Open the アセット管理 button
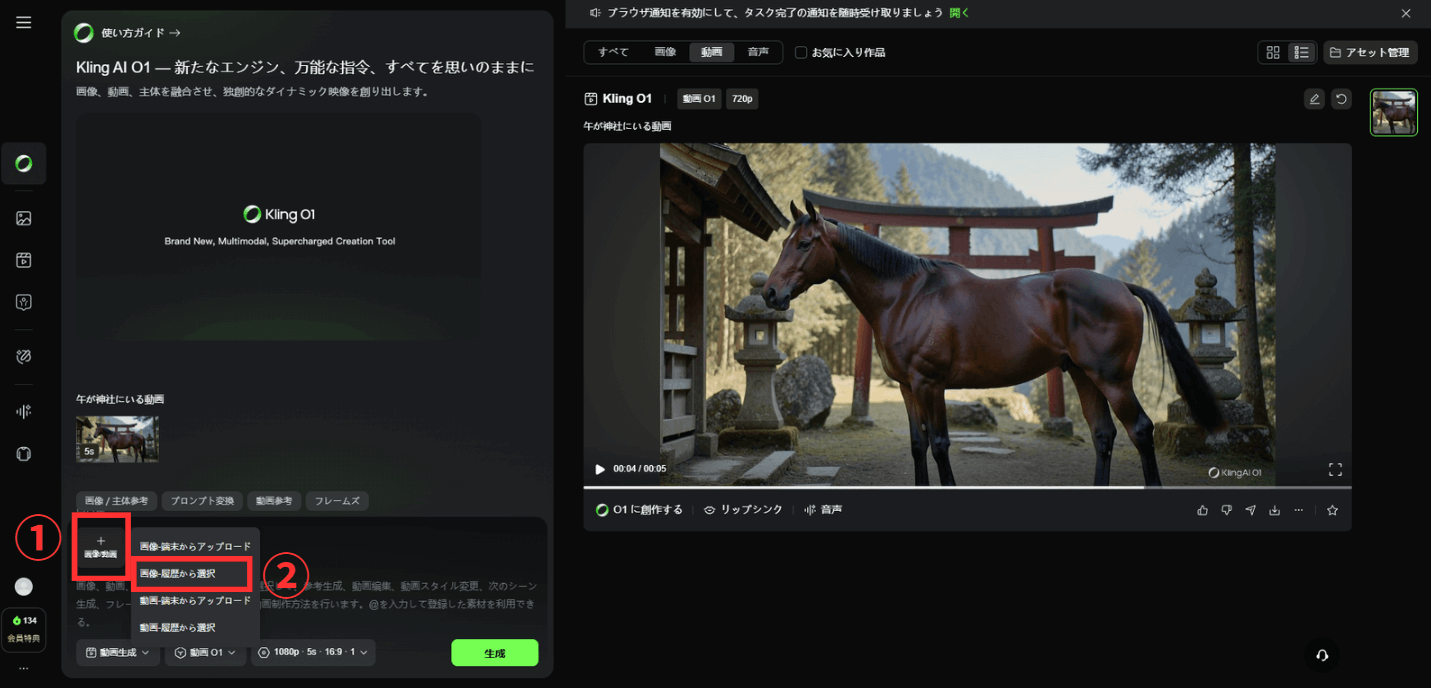The height and width of the screenshot is (688, 1431). coord(1369,52)
